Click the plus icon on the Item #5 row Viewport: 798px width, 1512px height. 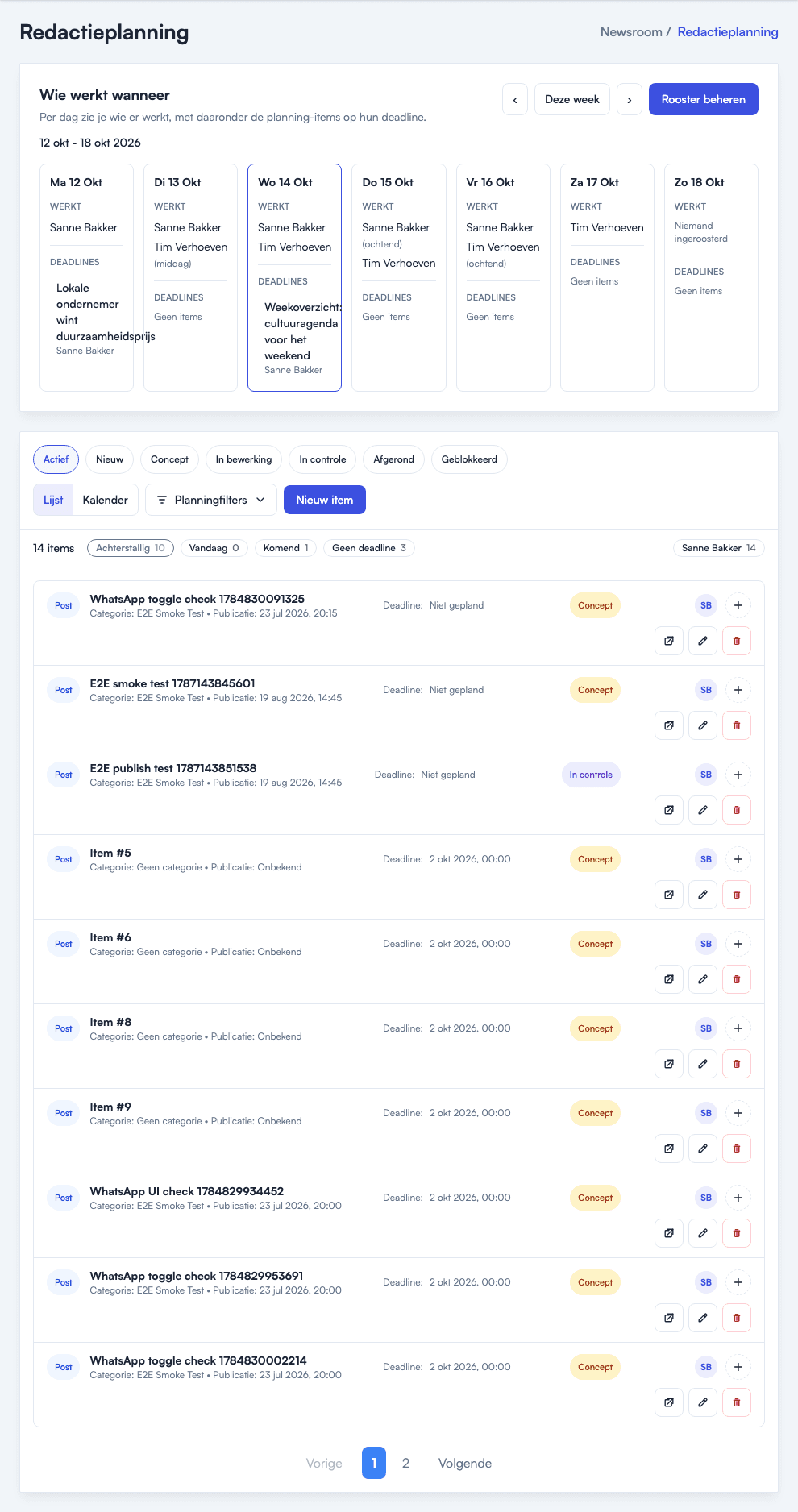point(738,859)
